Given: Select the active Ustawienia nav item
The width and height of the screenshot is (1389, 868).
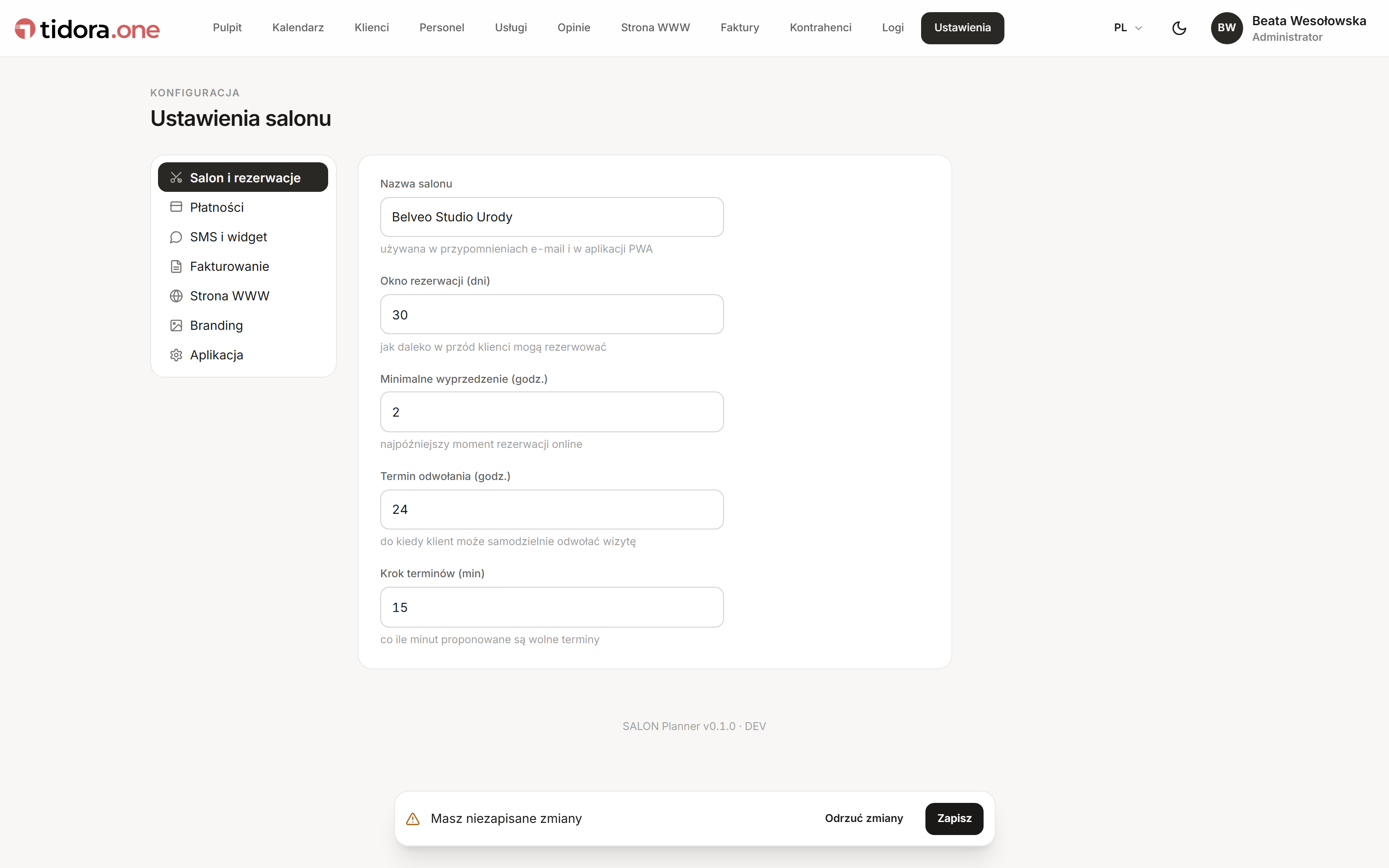Looking at the screenshot, I should (x=963, y=27).
